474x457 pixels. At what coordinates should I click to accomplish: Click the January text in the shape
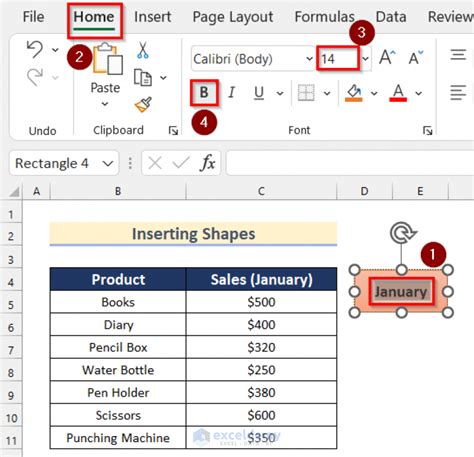coord(401,292)
